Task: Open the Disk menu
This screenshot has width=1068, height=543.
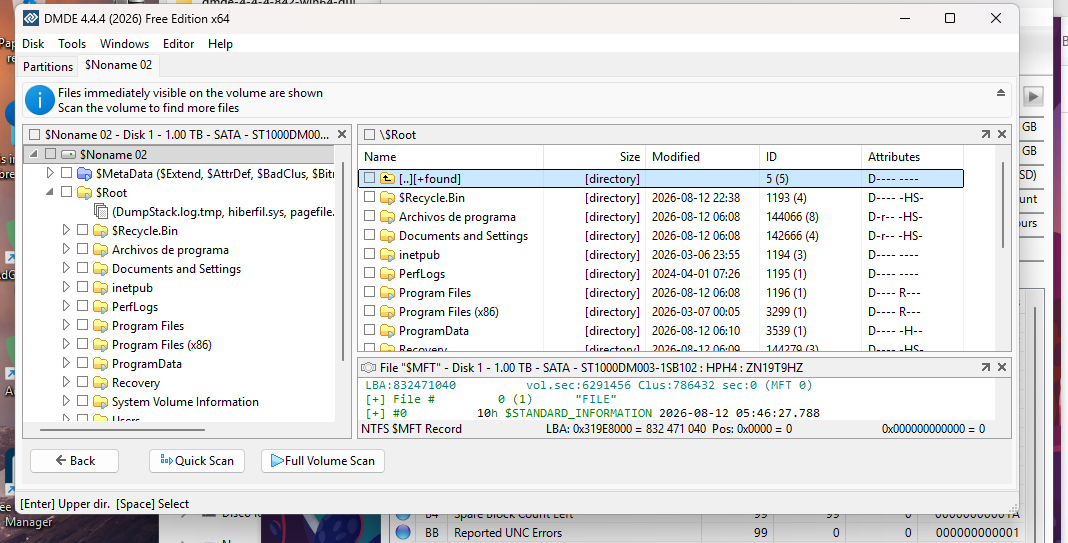Action: 33,44
